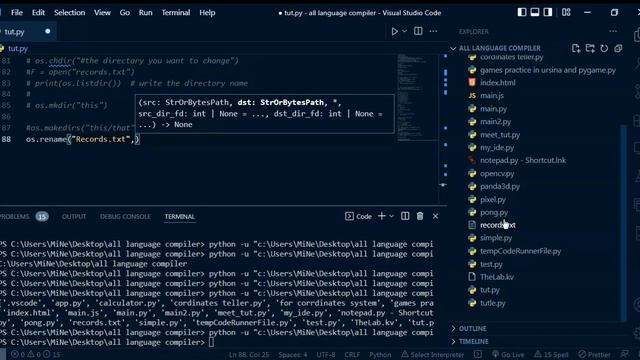Open main2.py in Explorer
The height and width of the screenshot is (360, 640).
[496, 122]
